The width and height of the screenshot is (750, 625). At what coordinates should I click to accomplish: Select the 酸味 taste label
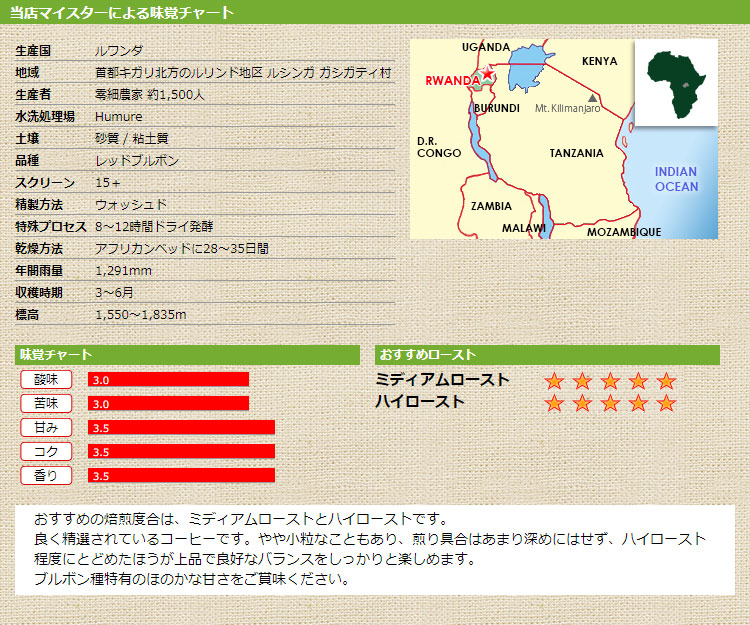point(46,379)
